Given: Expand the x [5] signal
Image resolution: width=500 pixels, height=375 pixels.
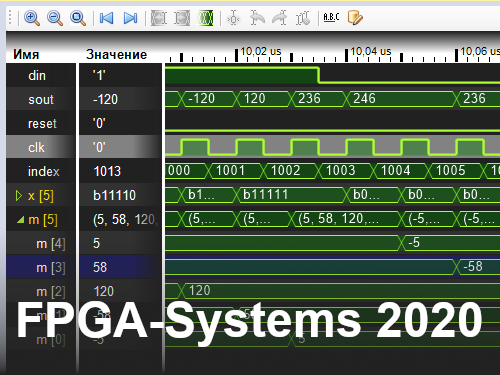Looking at the screenshot, I should (19, 196).
